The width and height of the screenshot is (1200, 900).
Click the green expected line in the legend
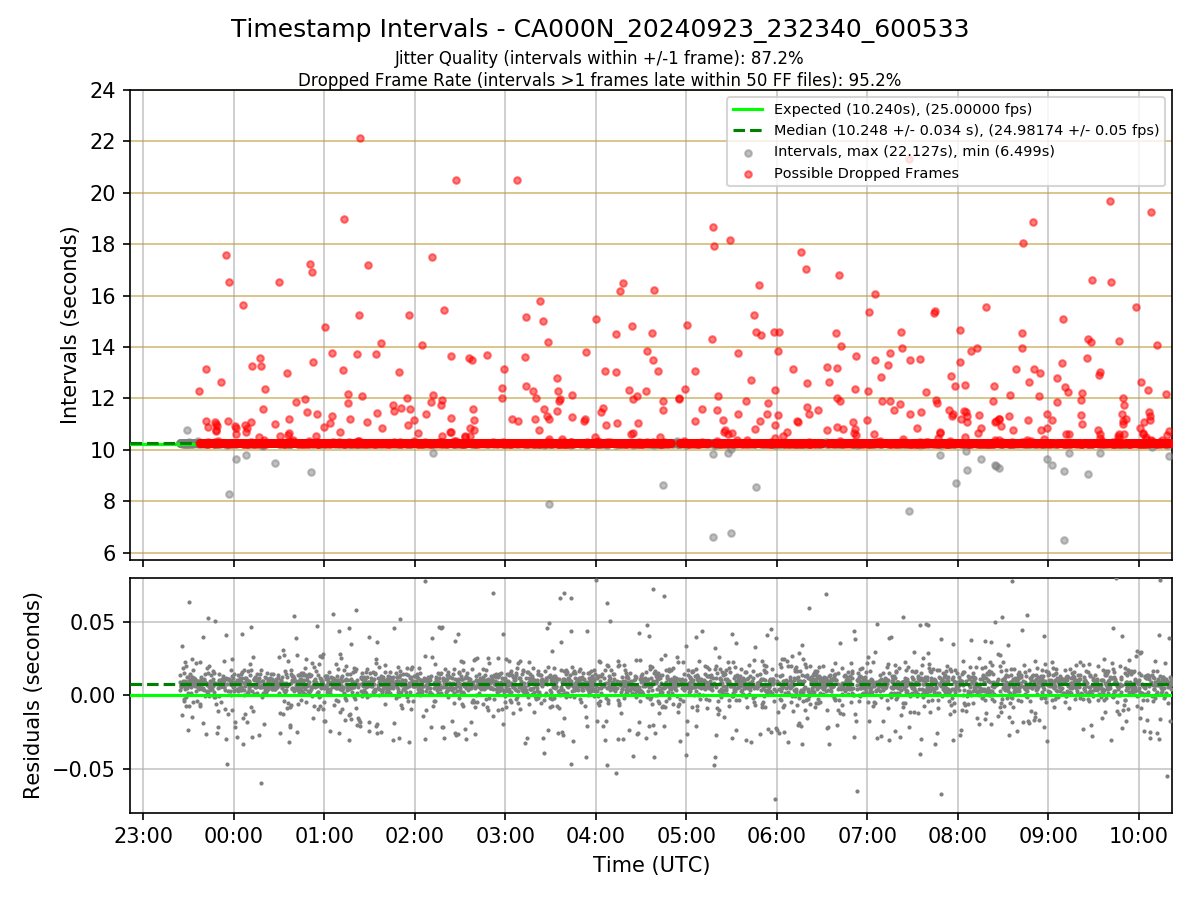748,109
